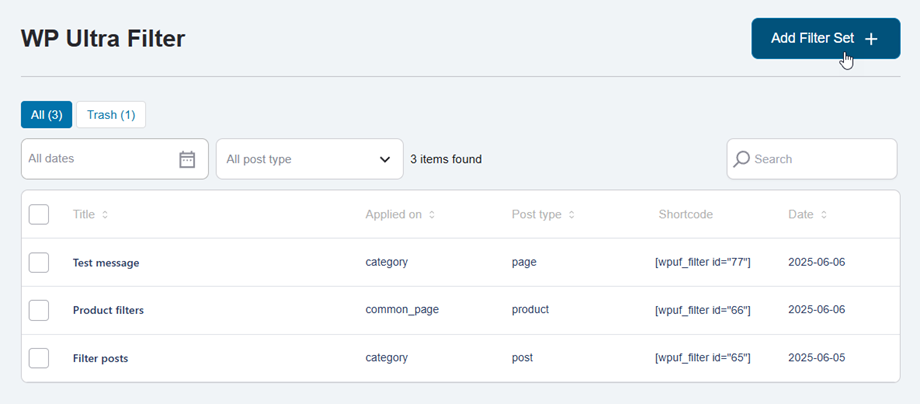
Task: Click into the Search input field
Action: click(820, 159)
